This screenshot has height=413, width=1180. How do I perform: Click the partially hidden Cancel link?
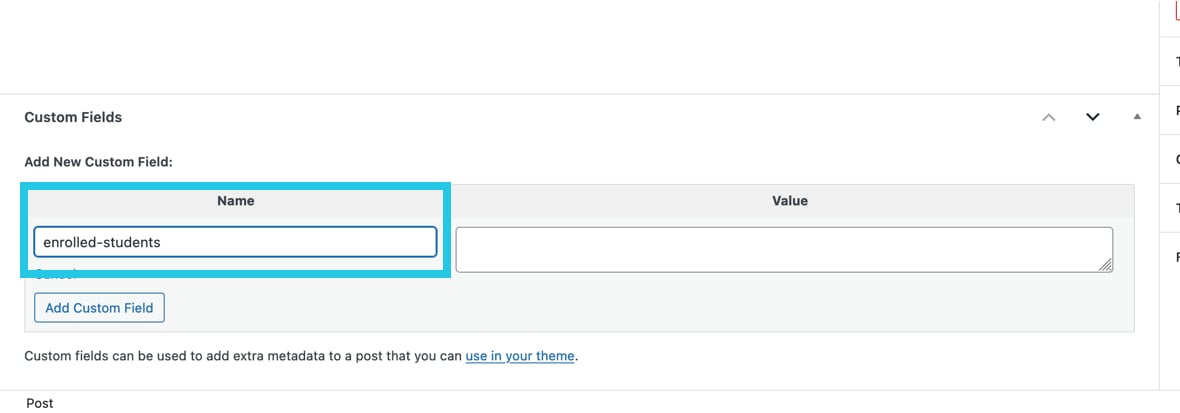coord(55,275)
